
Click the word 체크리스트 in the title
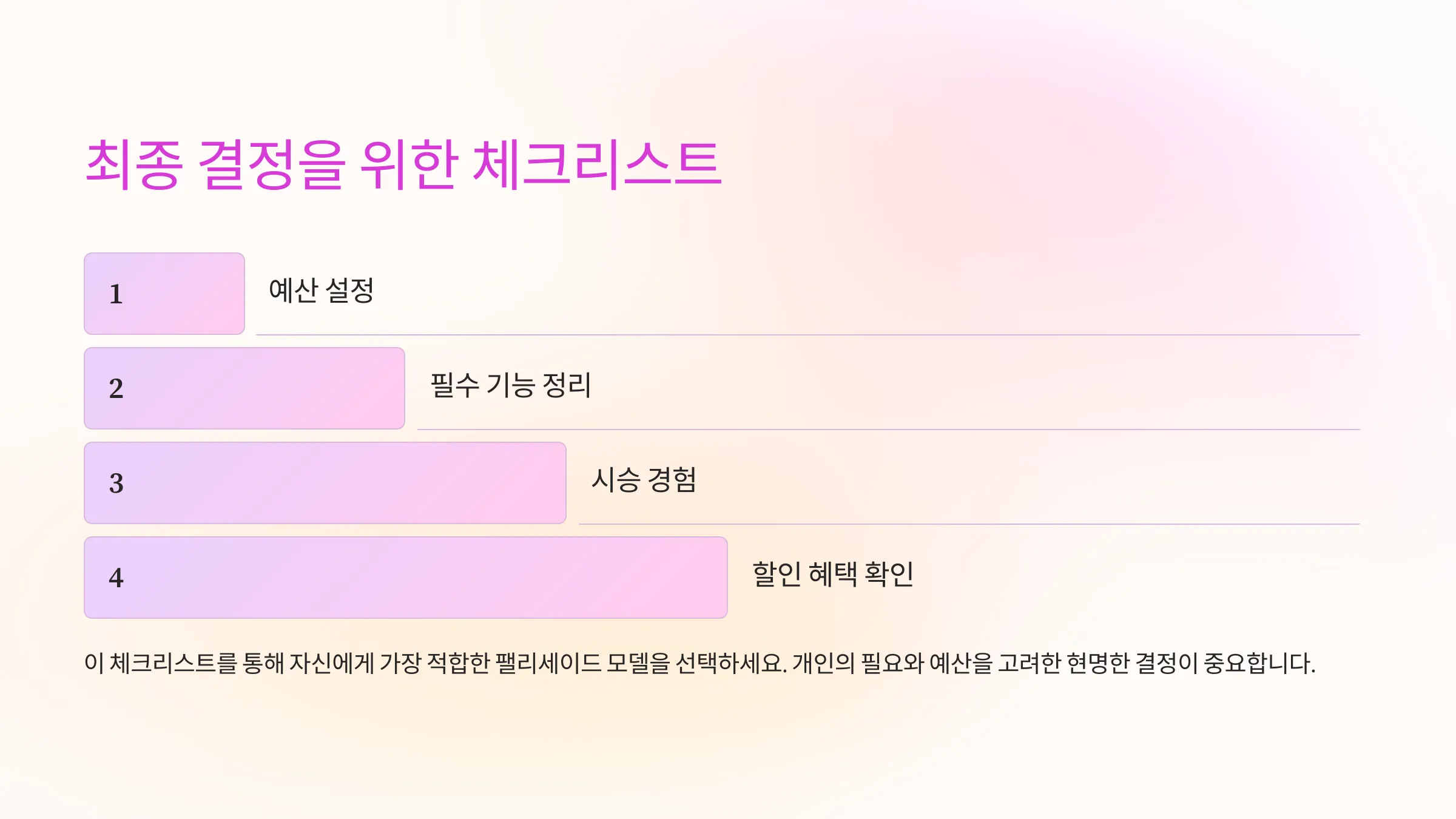click(598, 164)
